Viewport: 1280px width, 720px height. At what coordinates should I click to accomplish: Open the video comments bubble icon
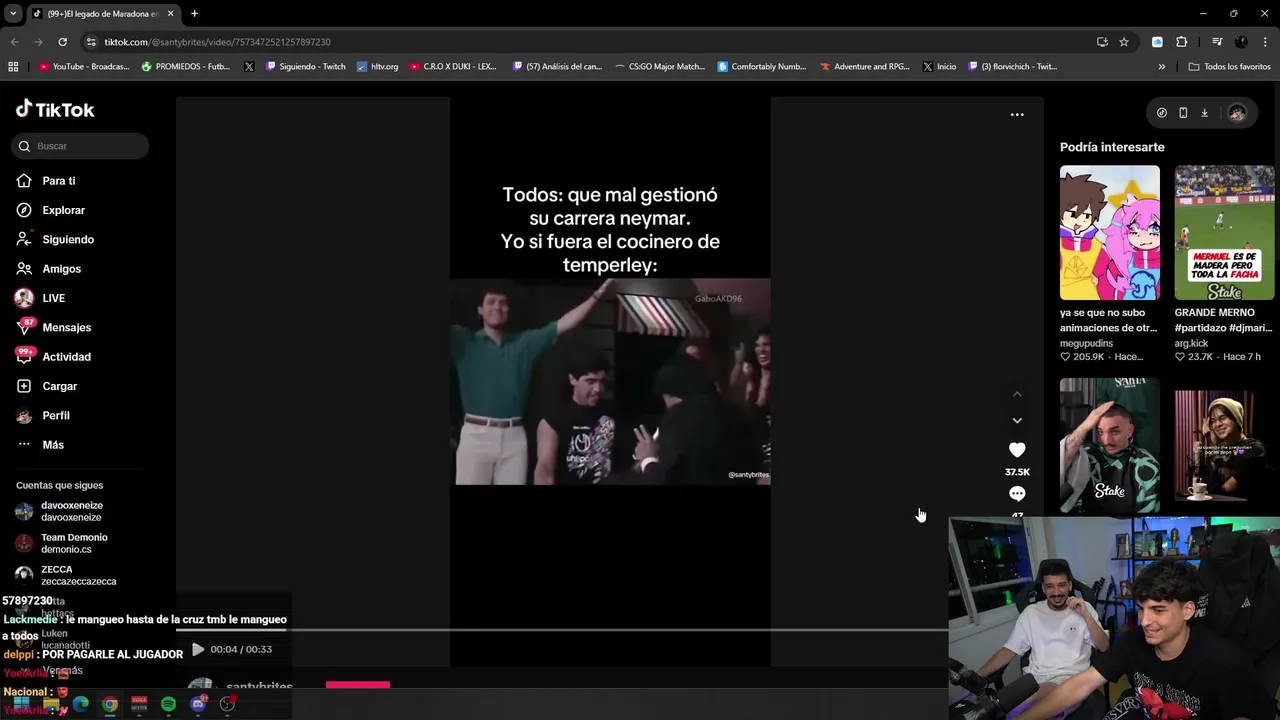tap(1017, 494)
